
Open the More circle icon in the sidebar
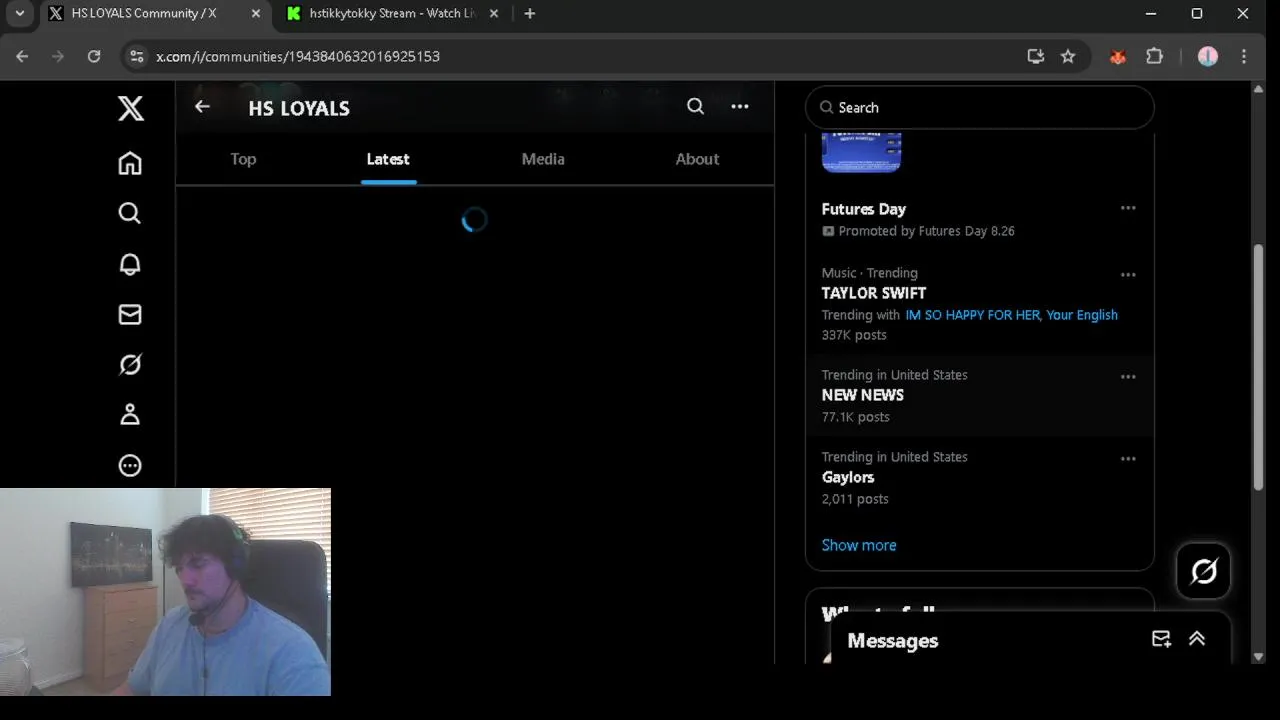coord(130,465)
